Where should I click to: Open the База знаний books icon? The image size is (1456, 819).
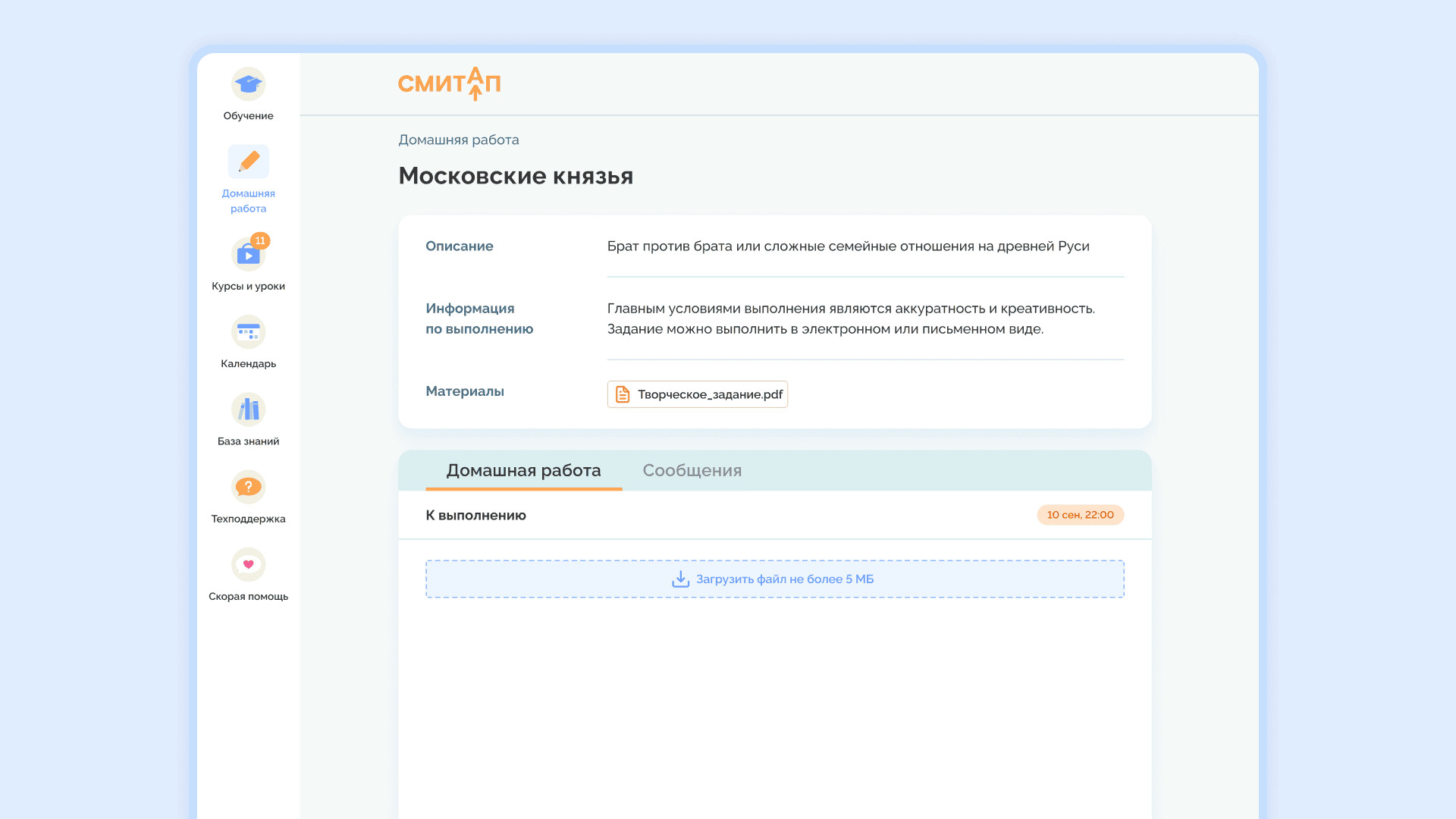(248, 409)
